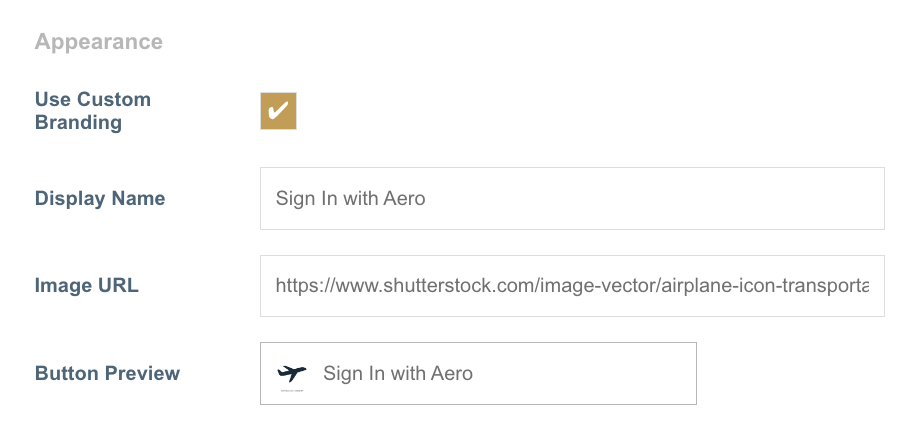The width and height of the screenshot is (904, 433).
Task: Focus the Image URL input field
Action: [571, 286]
